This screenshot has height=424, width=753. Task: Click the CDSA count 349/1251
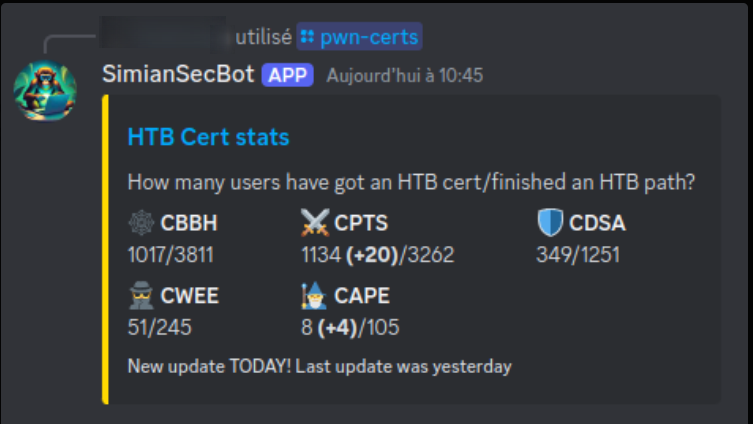tap(577, 255)
